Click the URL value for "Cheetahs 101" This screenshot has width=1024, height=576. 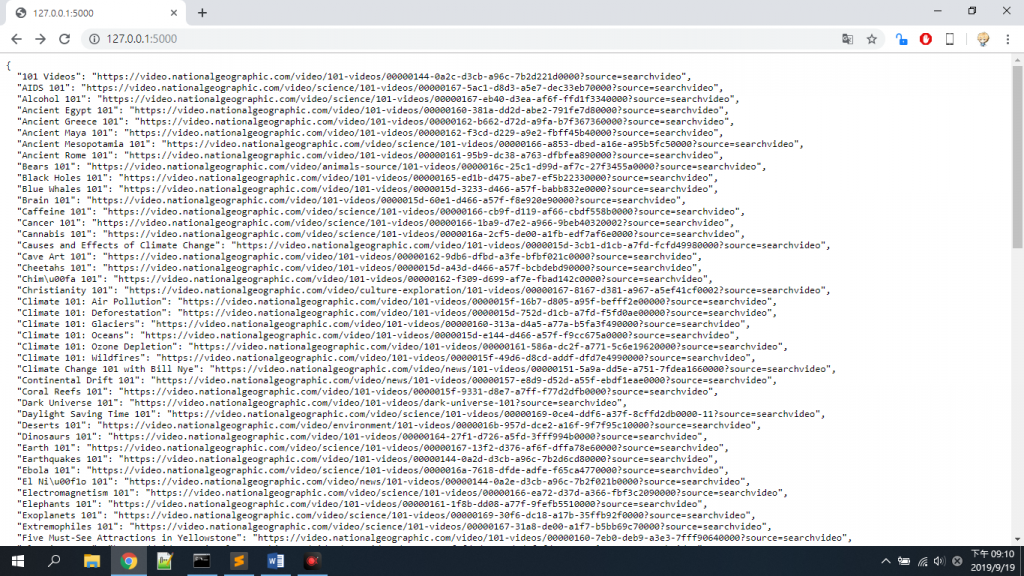398,268
